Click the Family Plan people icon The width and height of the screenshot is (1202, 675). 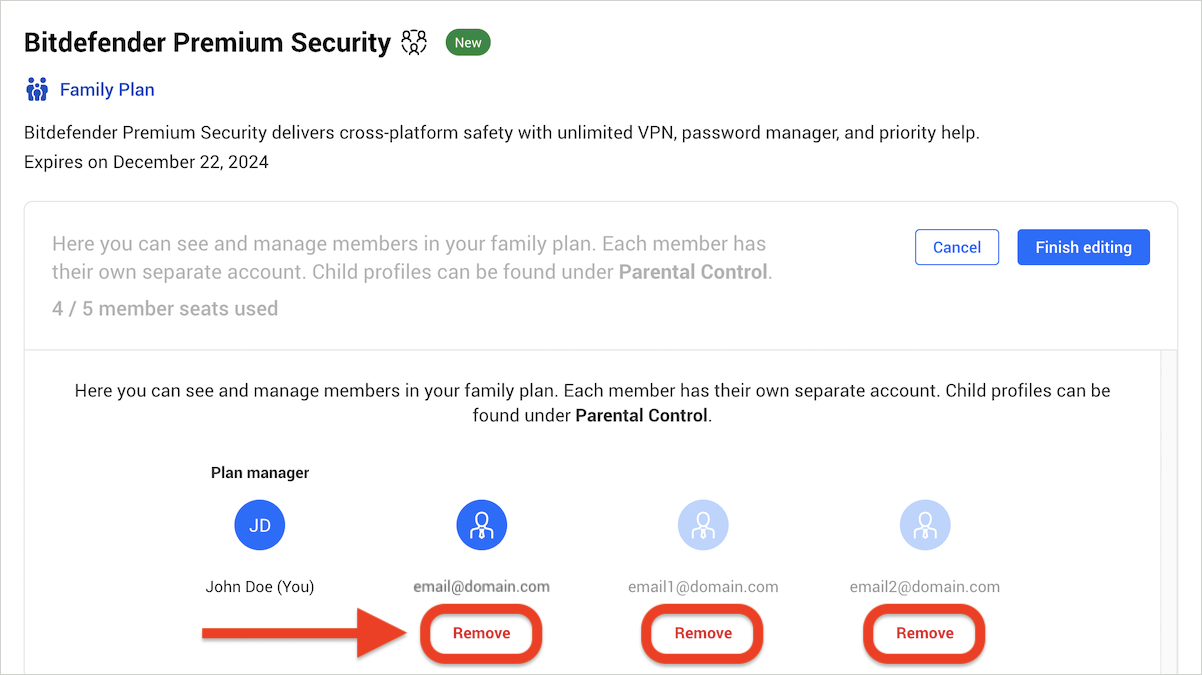pos(37,90)
